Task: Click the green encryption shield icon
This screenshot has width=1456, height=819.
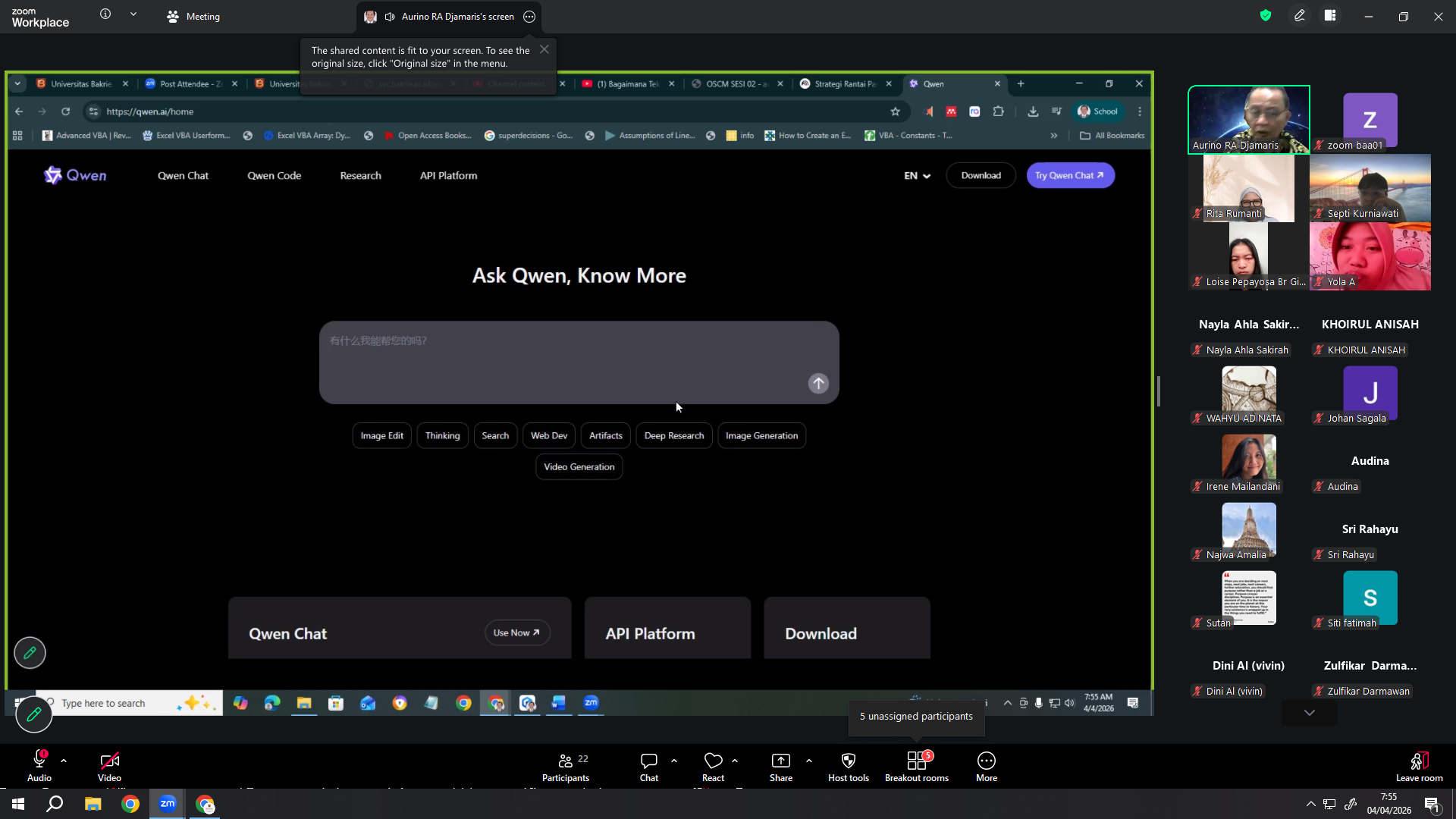Action: pos(1266,15)
